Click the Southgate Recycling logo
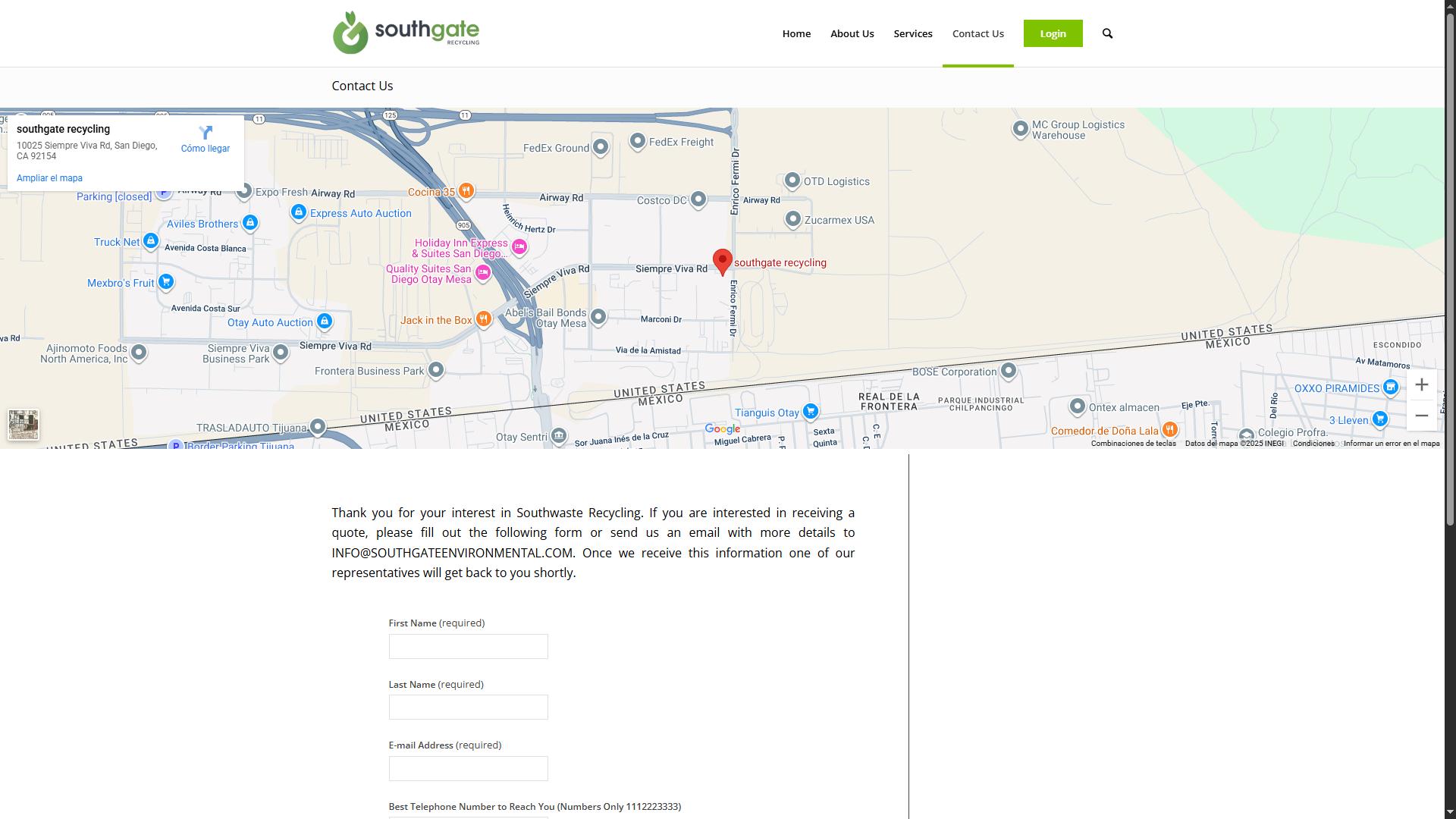The height and width of the screenshot is (819, 1456). point(406,33)
